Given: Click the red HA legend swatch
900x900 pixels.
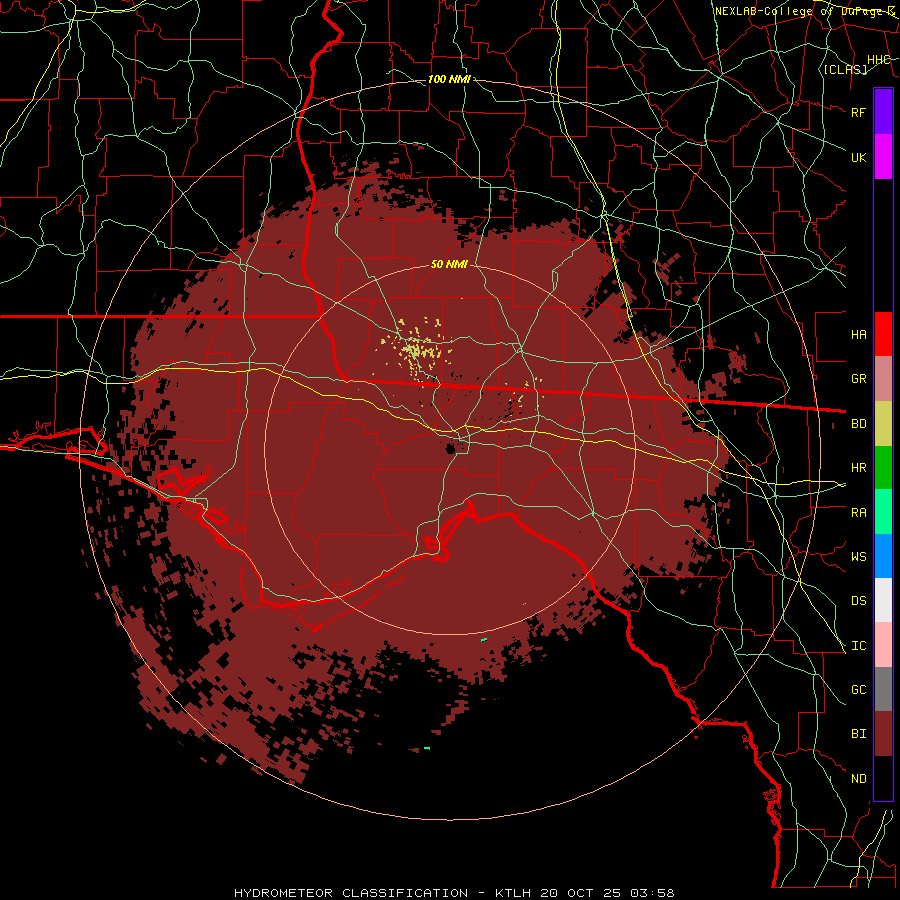Looking at the screenshot, I should (x=883, y=334).
